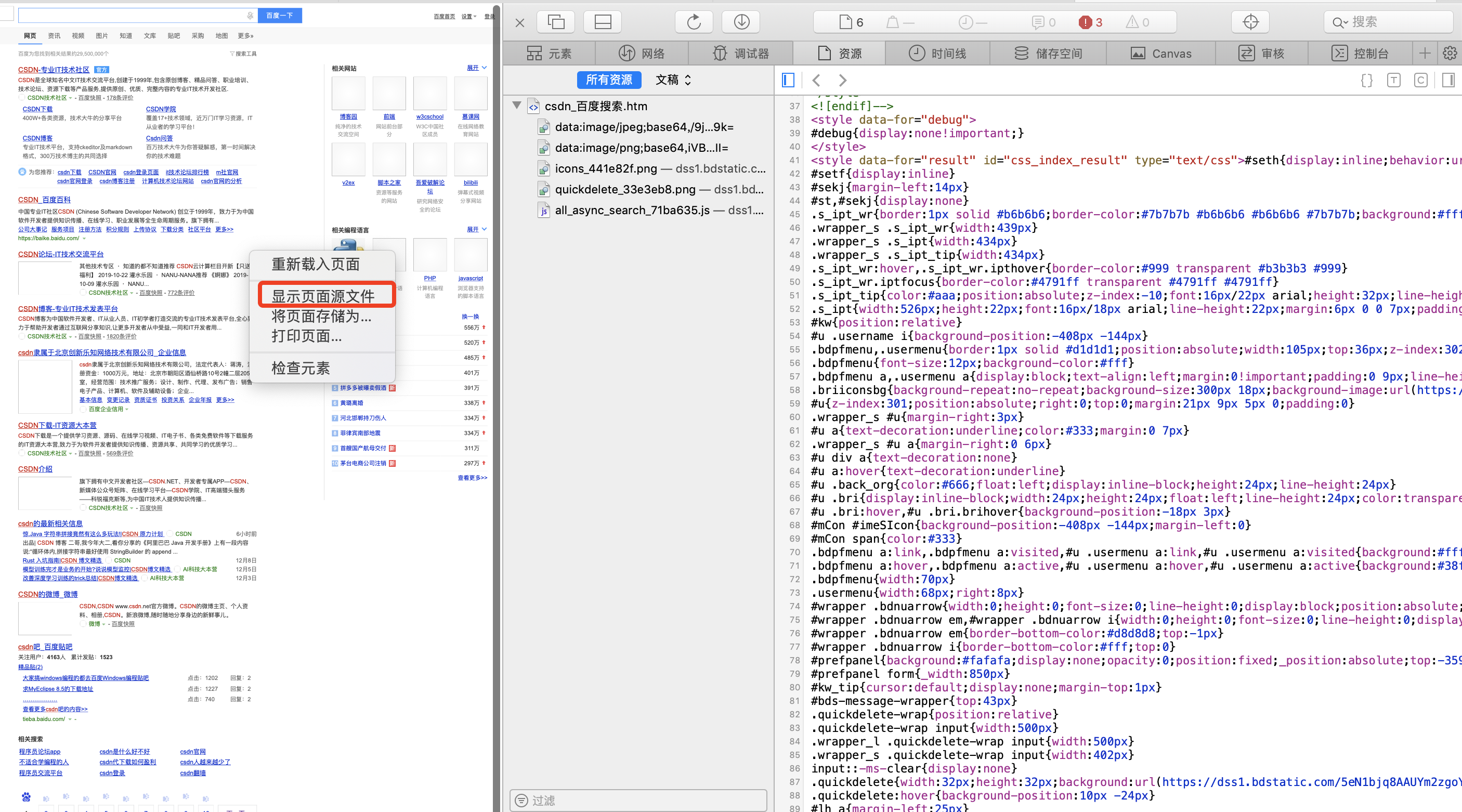Detach inspector into separate window icon
Viewport: 1462px width, 812px height.
pyautogui.click(x=556, y=22)
